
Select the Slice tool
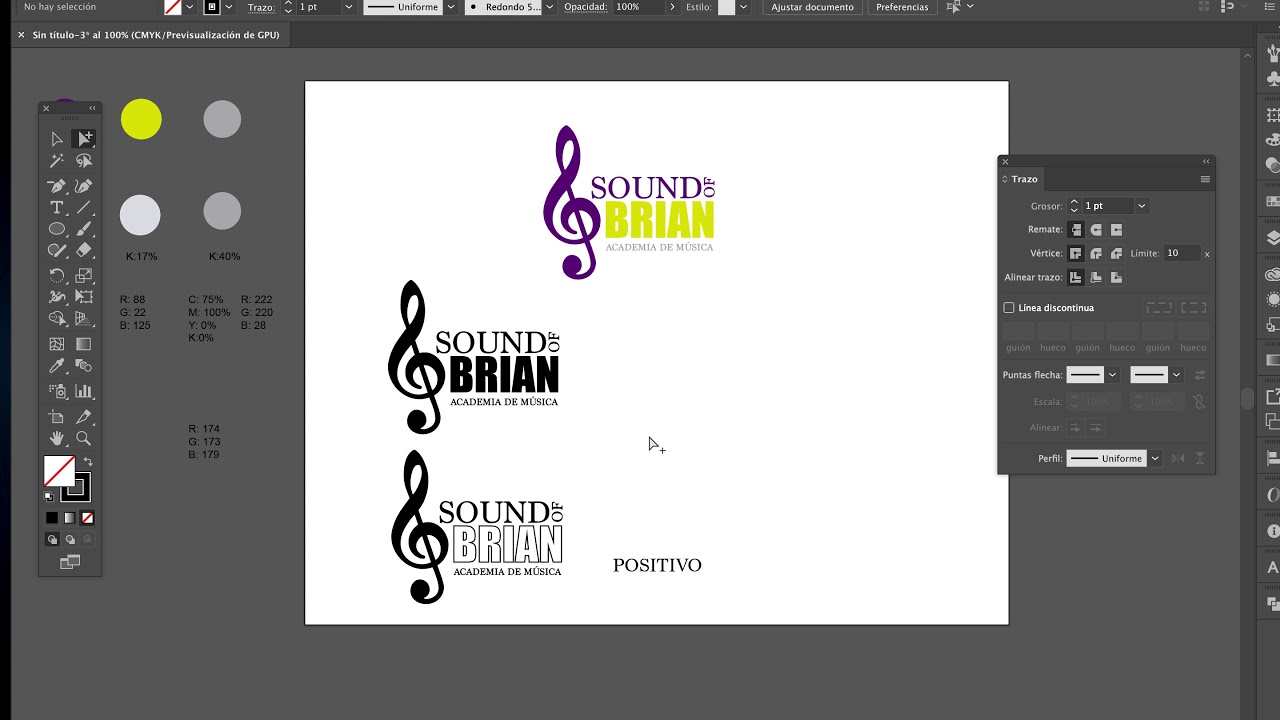click(x=84, y=417)
